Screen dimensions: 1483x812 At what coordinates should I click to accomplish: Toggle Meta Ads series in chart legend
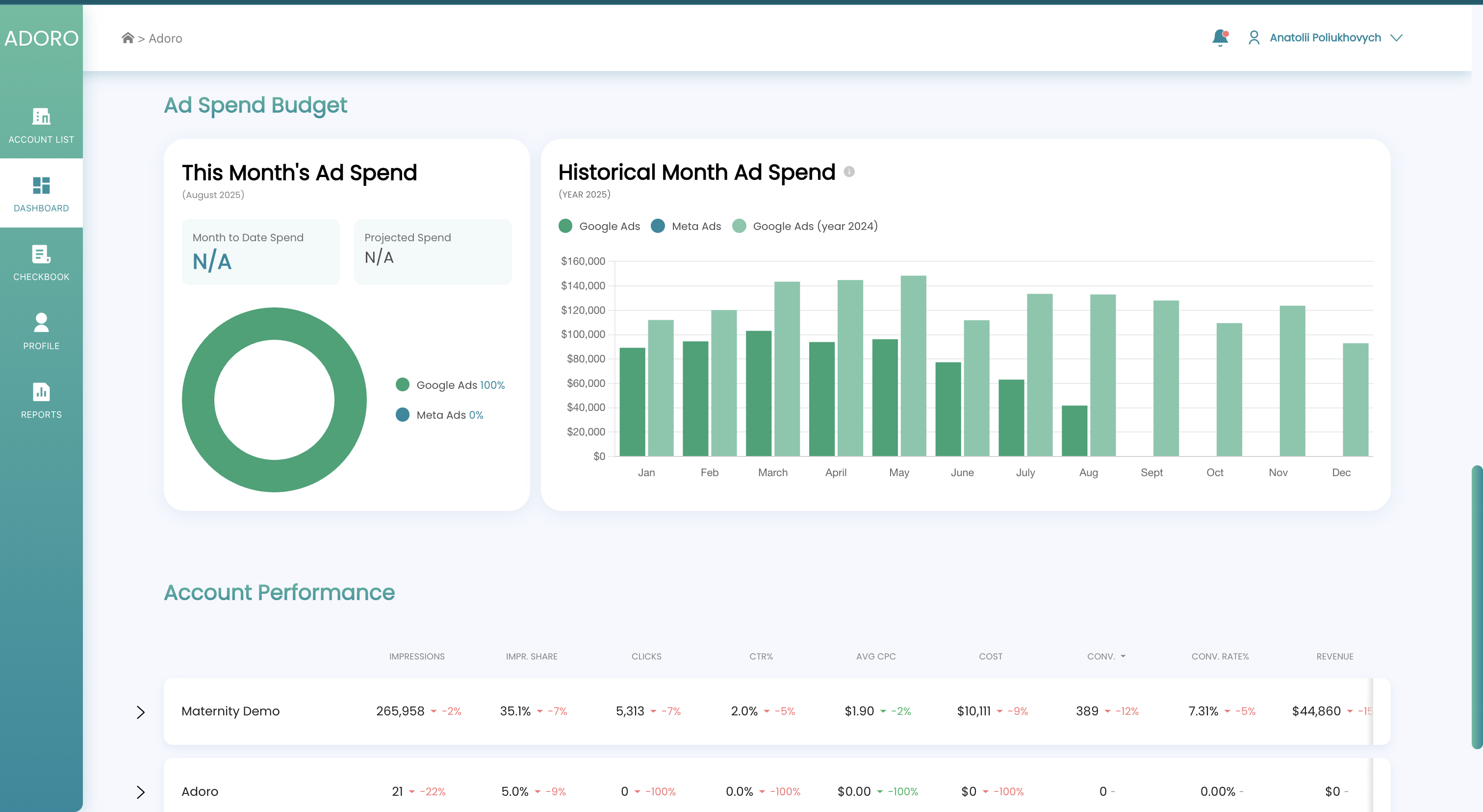click(x=686, y=226)
